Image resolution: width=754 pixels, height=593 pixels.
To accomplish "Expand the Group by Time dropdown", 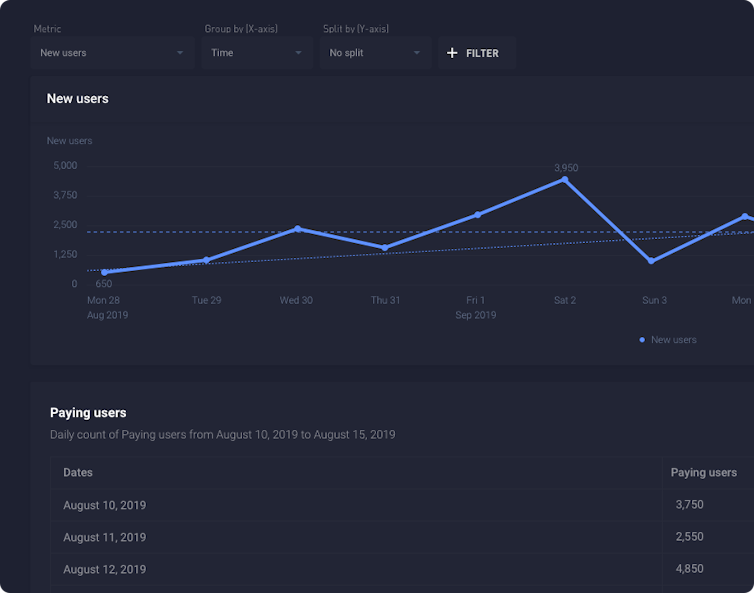I will [257, 53].
